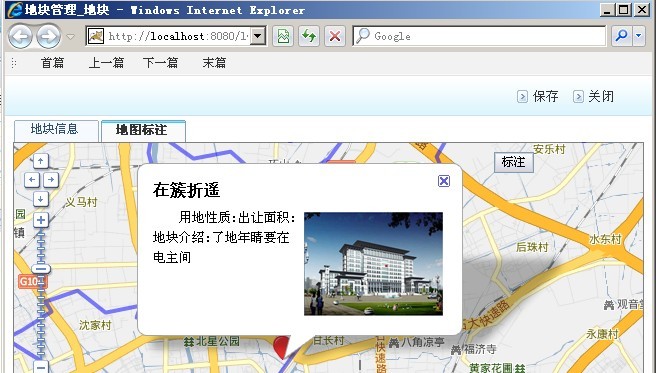The image size is (656, 373).
Task: Click the compatibility view page icon
Action: point(283,36)
